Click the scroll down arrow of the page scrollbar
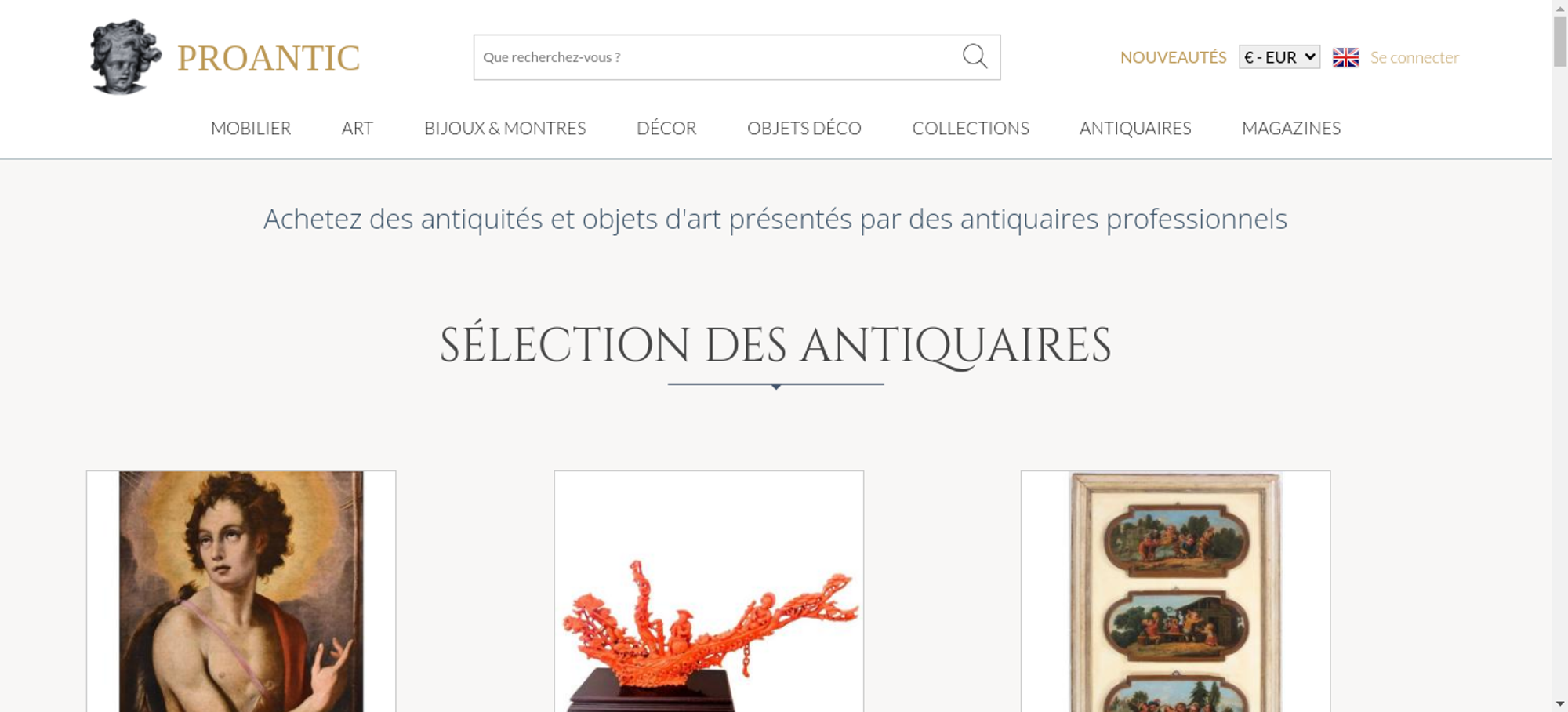 tap(1560, 703)
